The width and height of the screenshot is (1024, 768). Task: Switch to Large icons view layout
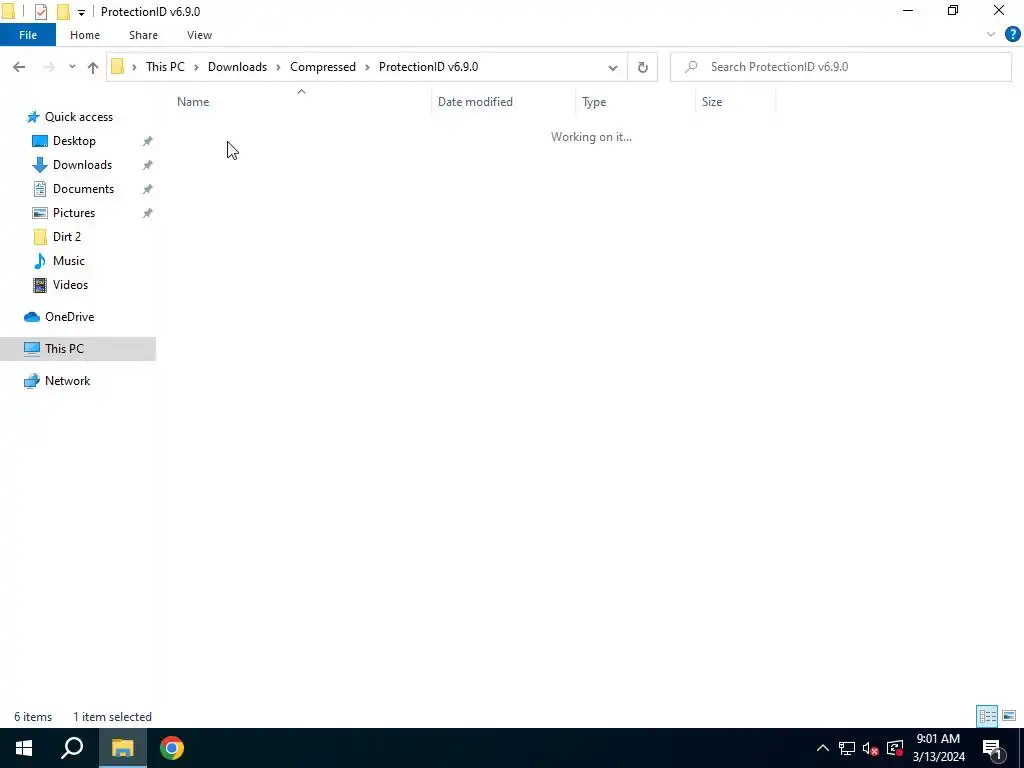coord(1009,716)
